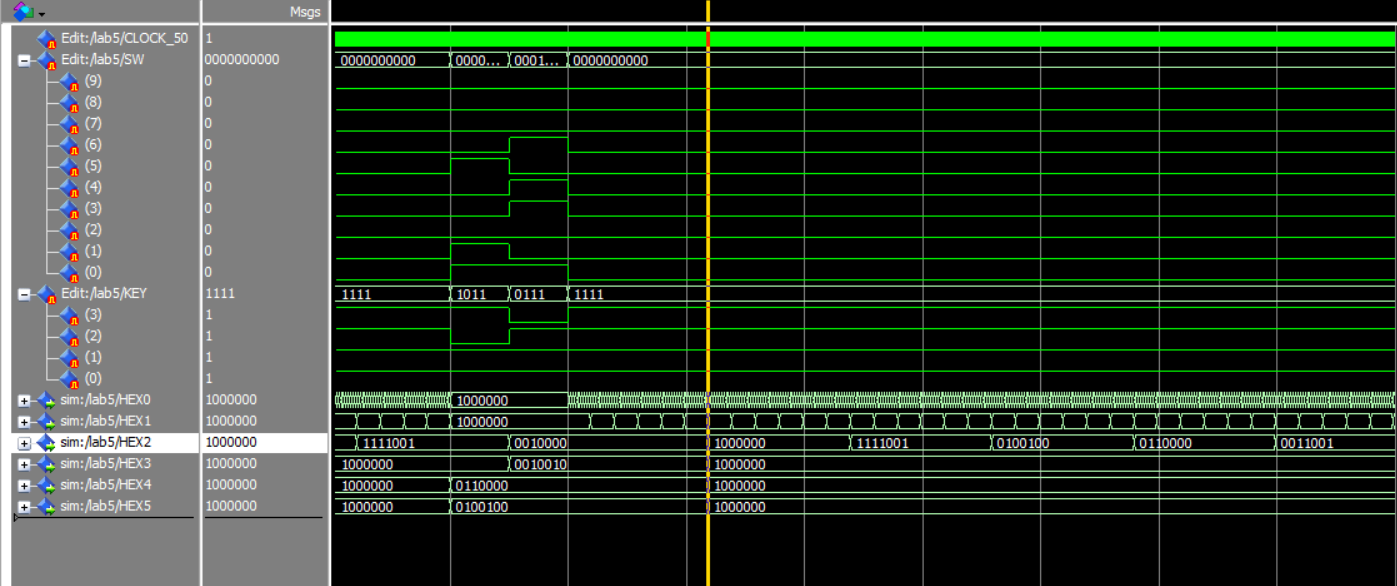Viewport: 1397px width, 586px height.
Task: Select SW bit (5) in the signal list
Action: coord(92,166)
